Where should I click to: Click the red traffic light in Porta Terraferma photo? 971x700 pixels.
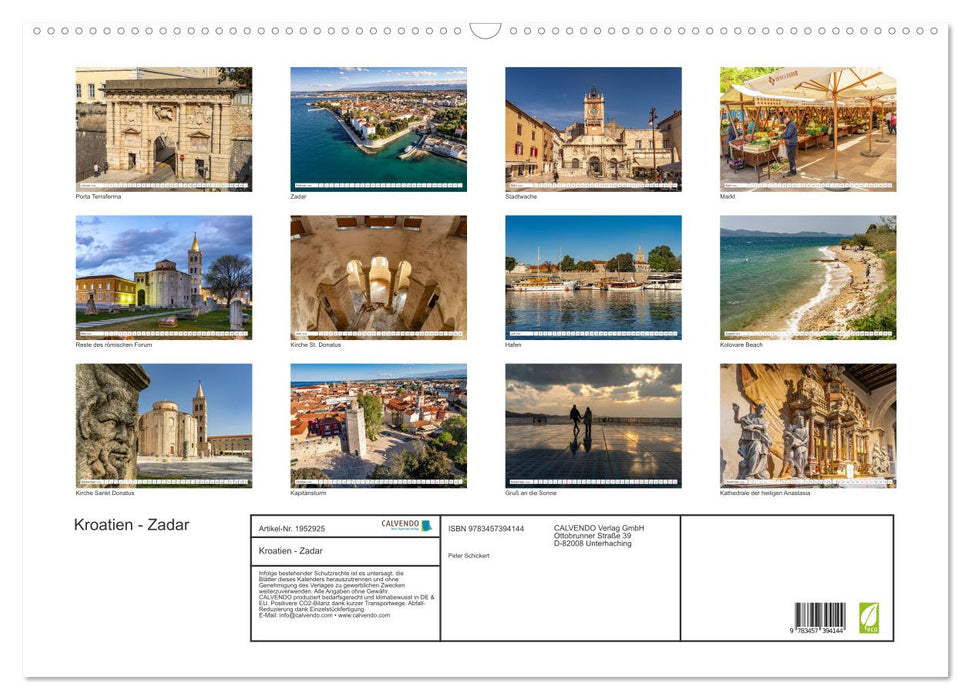tap(182, 157)
